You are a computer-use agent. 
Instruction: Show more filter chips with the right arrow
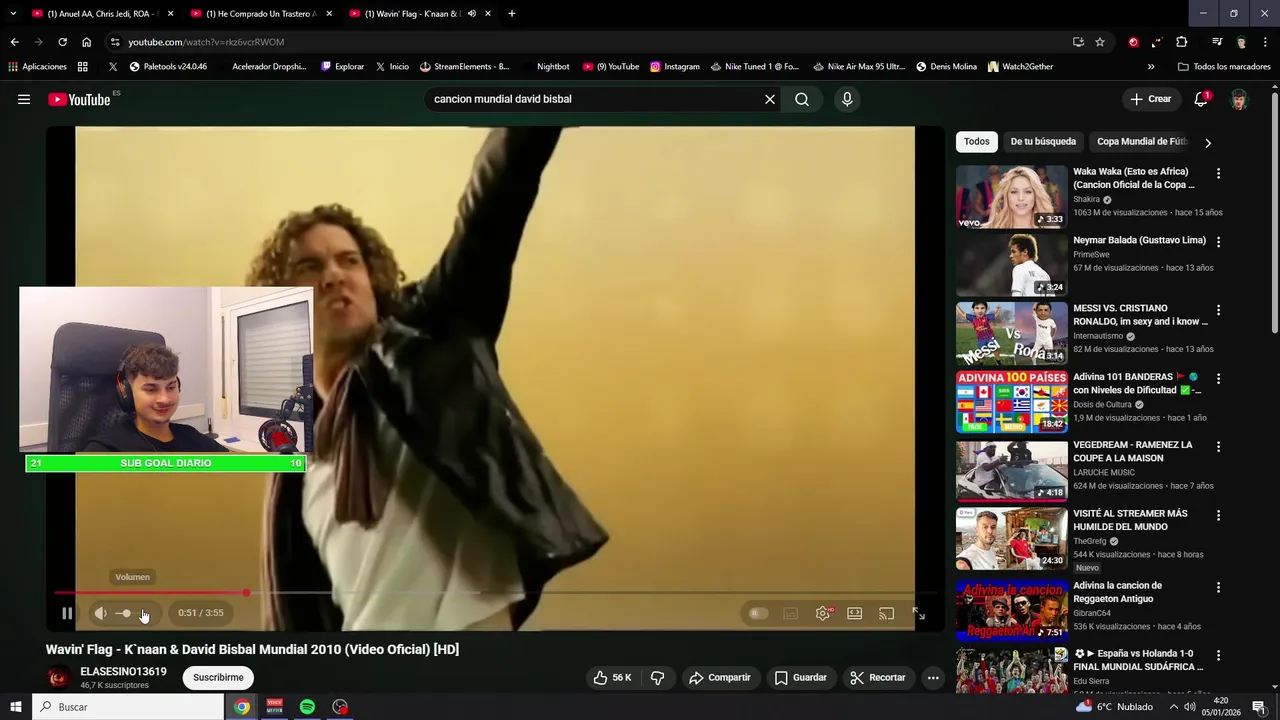1208,143
